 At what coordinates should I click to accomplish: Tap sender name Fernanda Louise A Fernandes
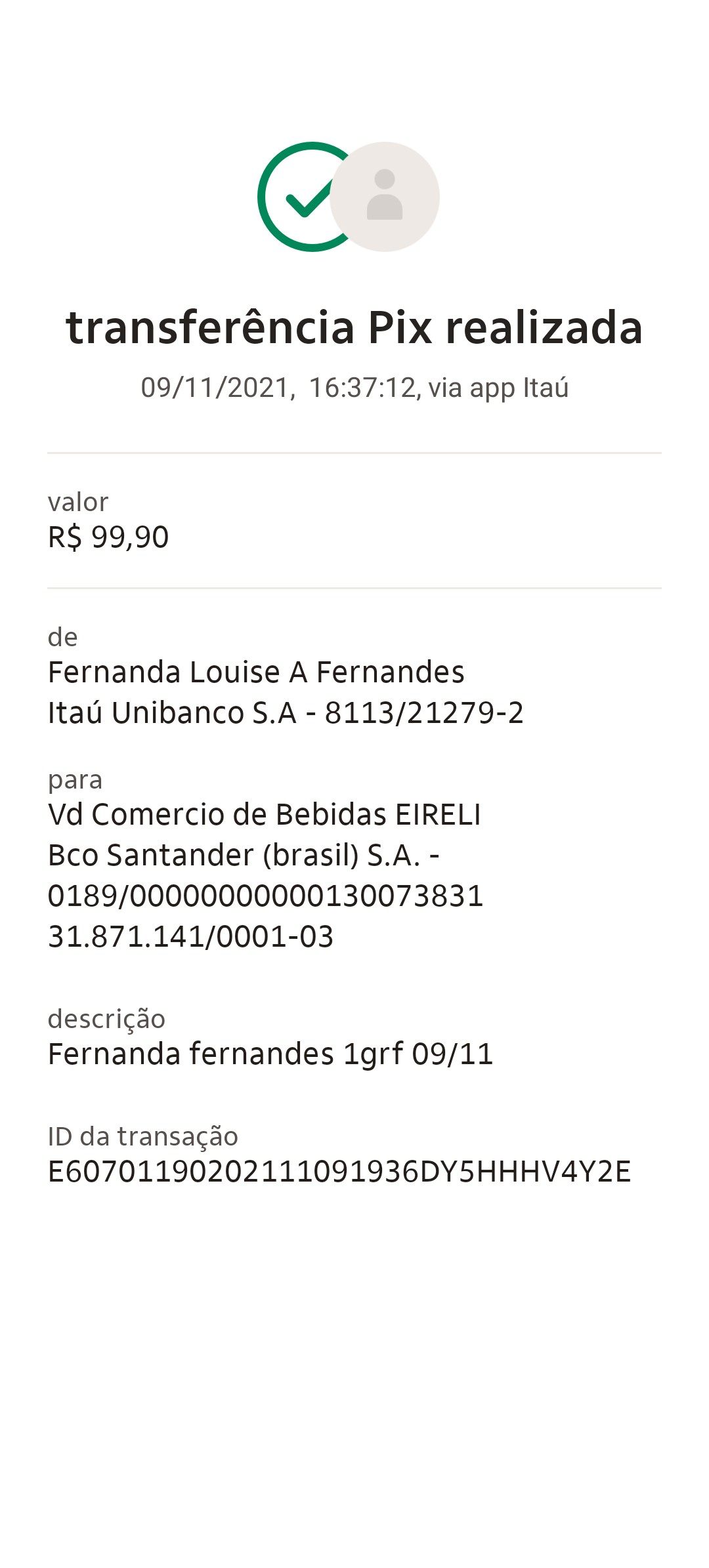[256, 672]
